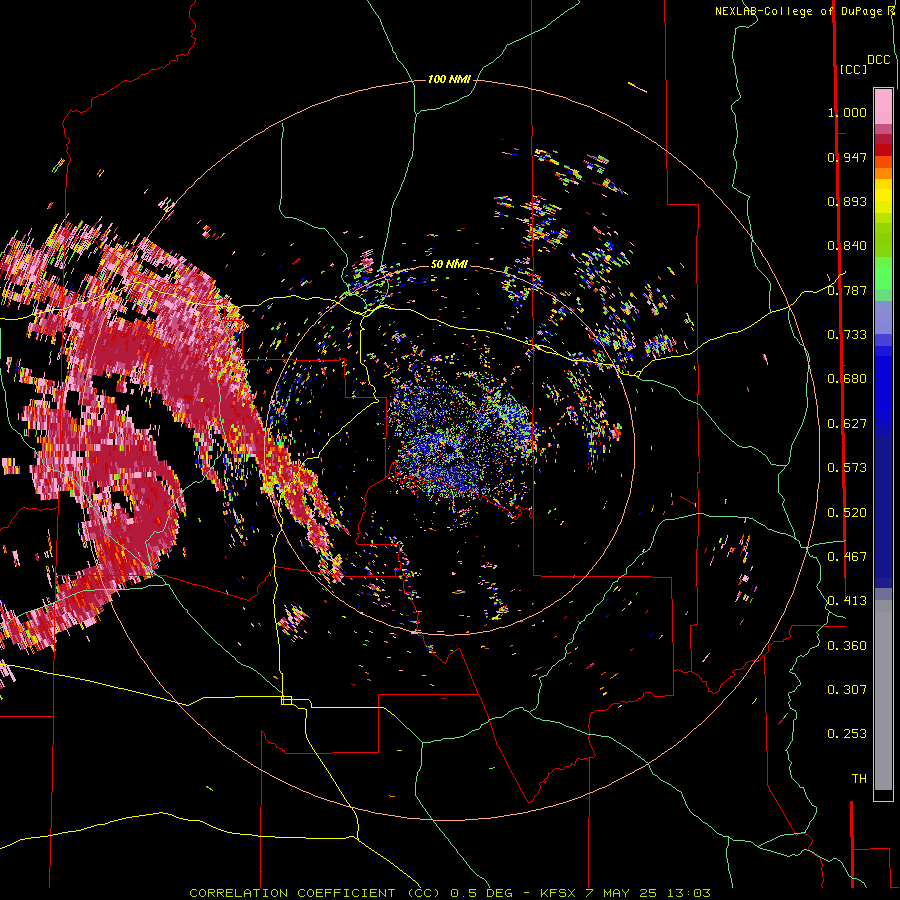
Task: Select the 0.787 legend value
Action: coord(847,290)
